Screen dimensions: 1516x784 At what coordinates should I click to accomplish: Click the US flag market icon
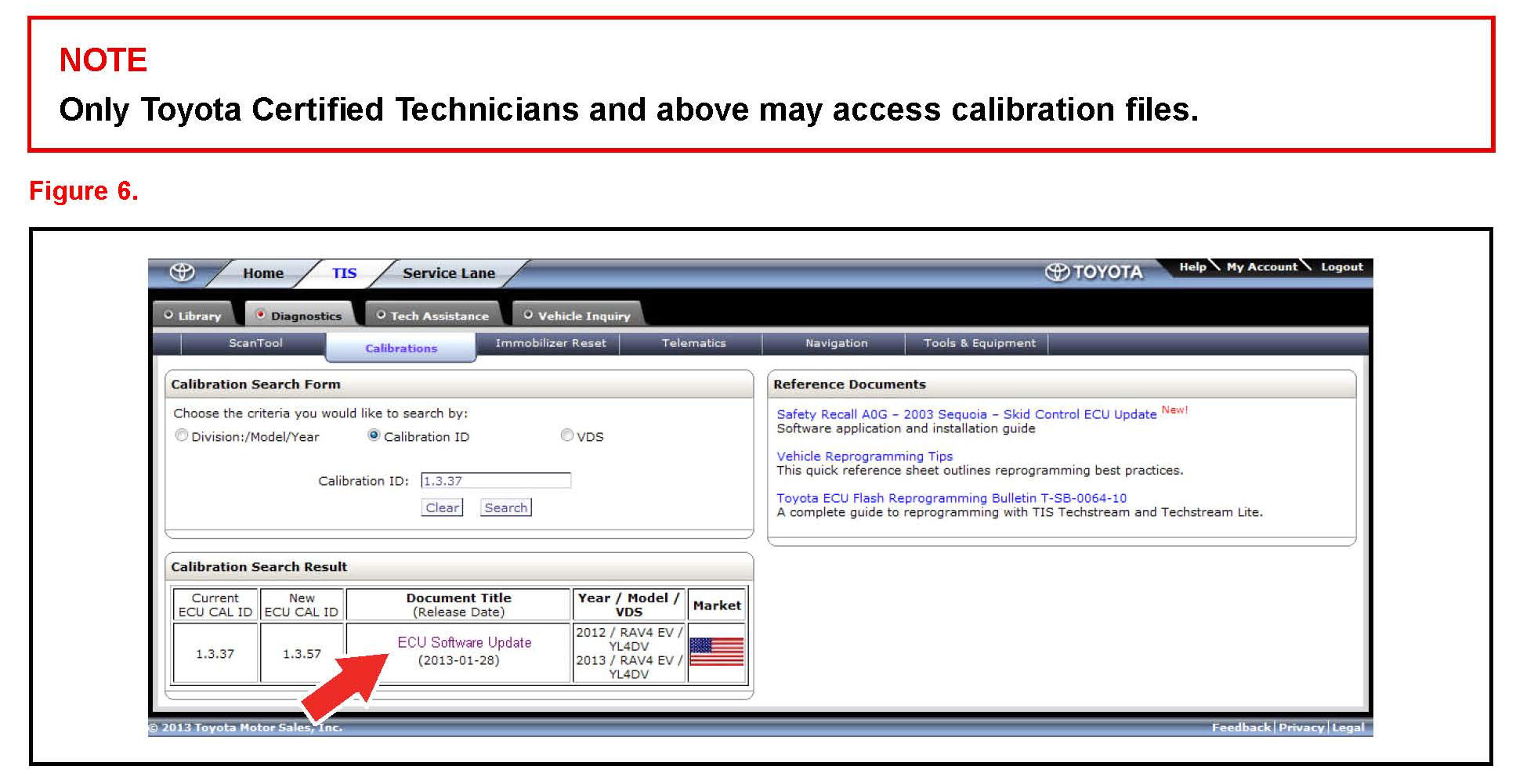coord(716,652)
